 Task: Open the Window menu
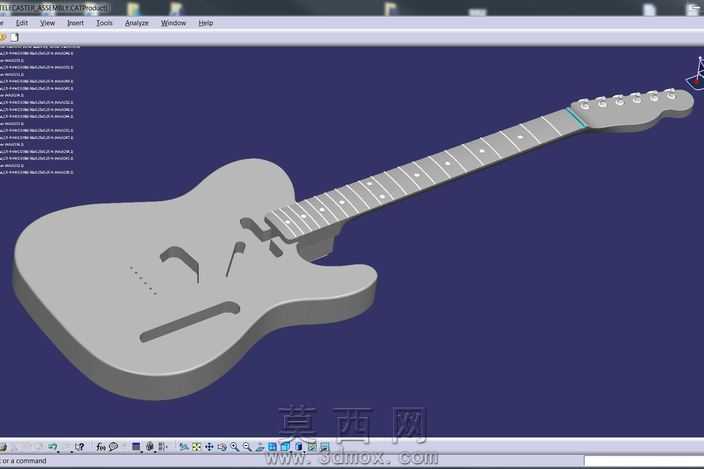[173, 23]
